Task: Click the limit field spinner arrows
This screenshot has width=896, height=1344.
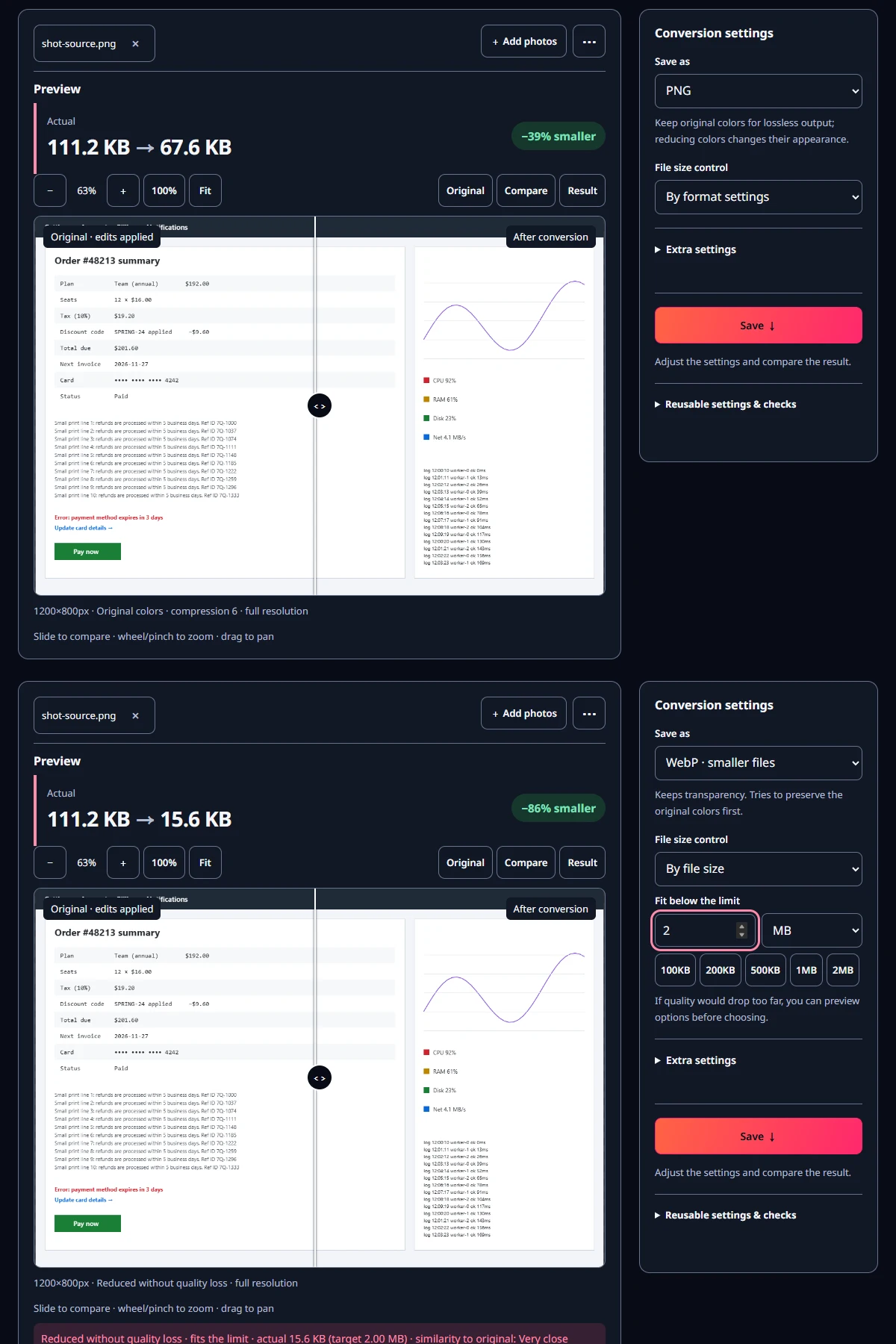Action: [x=741, y=931]
